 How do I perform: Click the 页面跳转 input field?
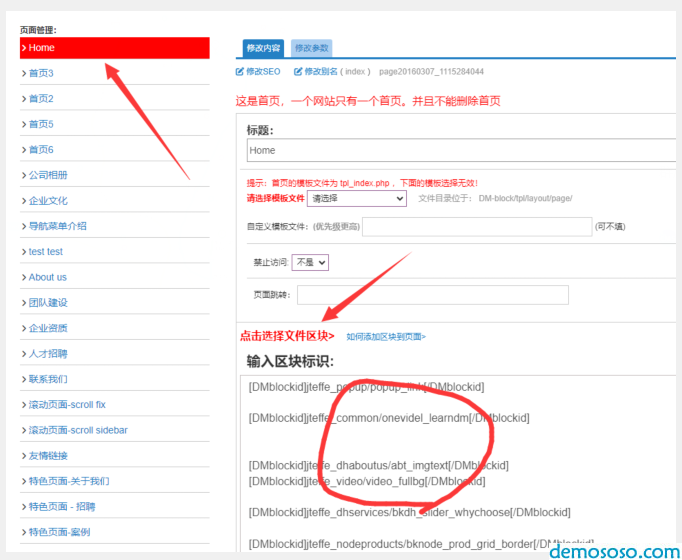[x=432, y=295]
